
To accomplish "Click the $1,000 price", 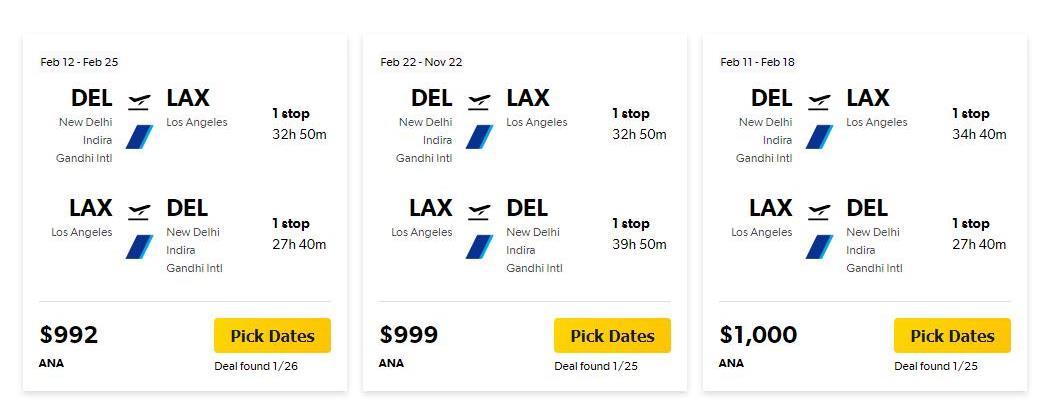I will point(758,335).
